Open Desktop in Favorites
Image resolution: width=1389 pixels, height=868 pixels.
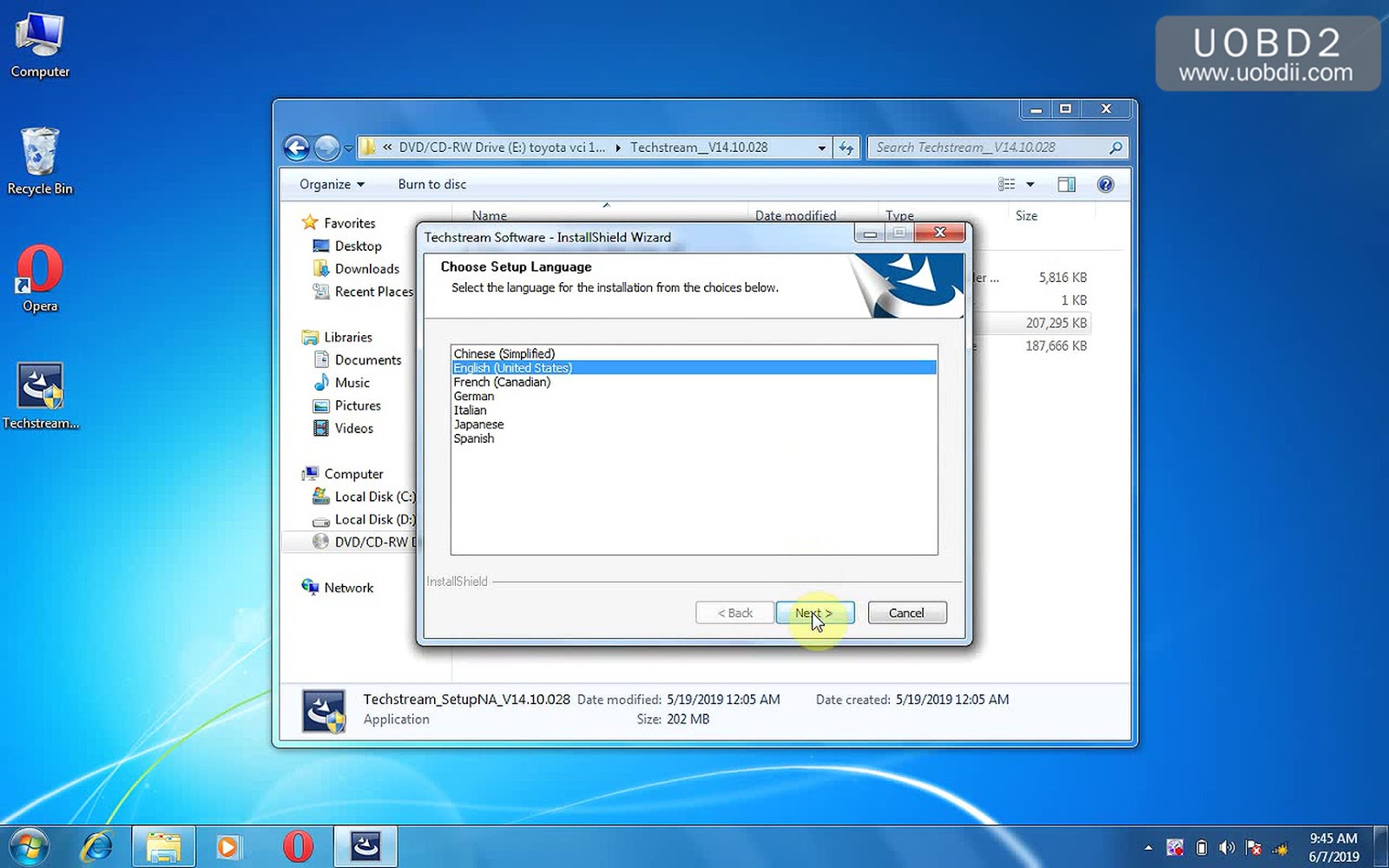[358, 246]
